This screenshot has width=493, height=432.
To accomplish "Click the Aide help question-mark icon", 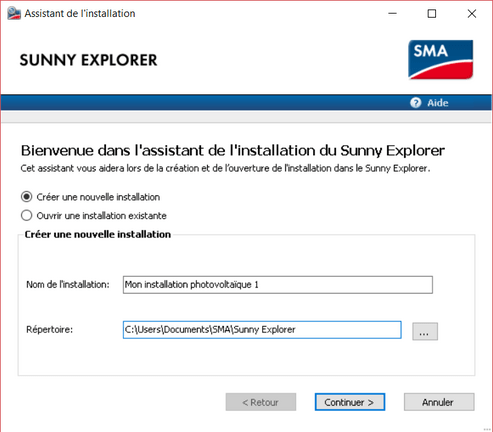I will [416, 103].
